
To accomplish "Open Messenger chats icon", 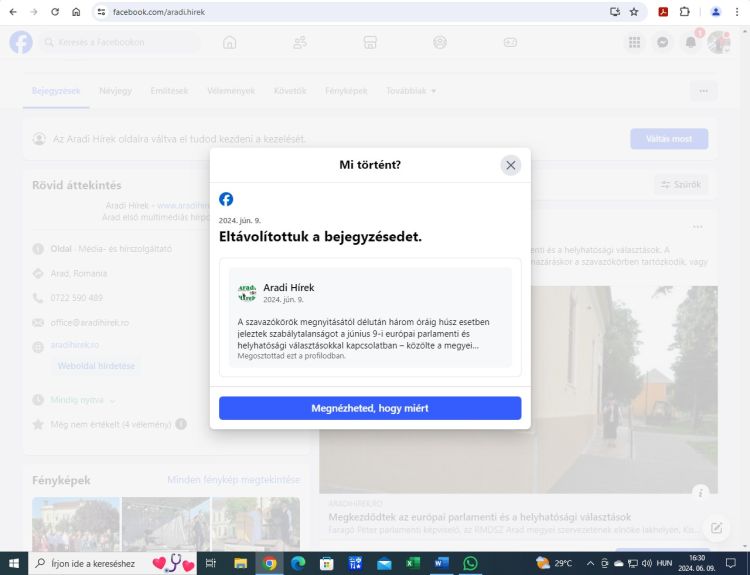I will (662, 43).
